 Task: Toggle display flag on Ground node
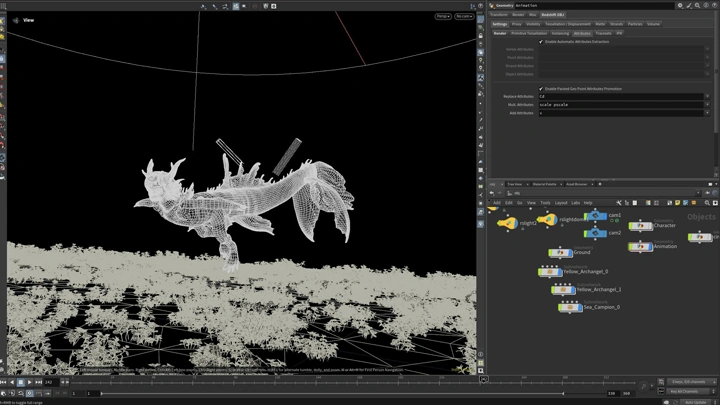click(570, 252)
